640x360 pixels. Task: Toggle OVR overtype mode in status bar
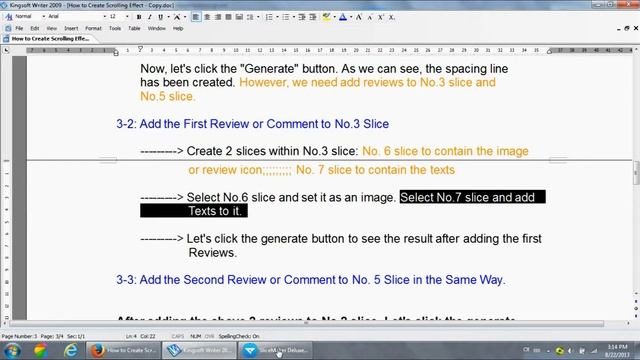tap(209, 336)
